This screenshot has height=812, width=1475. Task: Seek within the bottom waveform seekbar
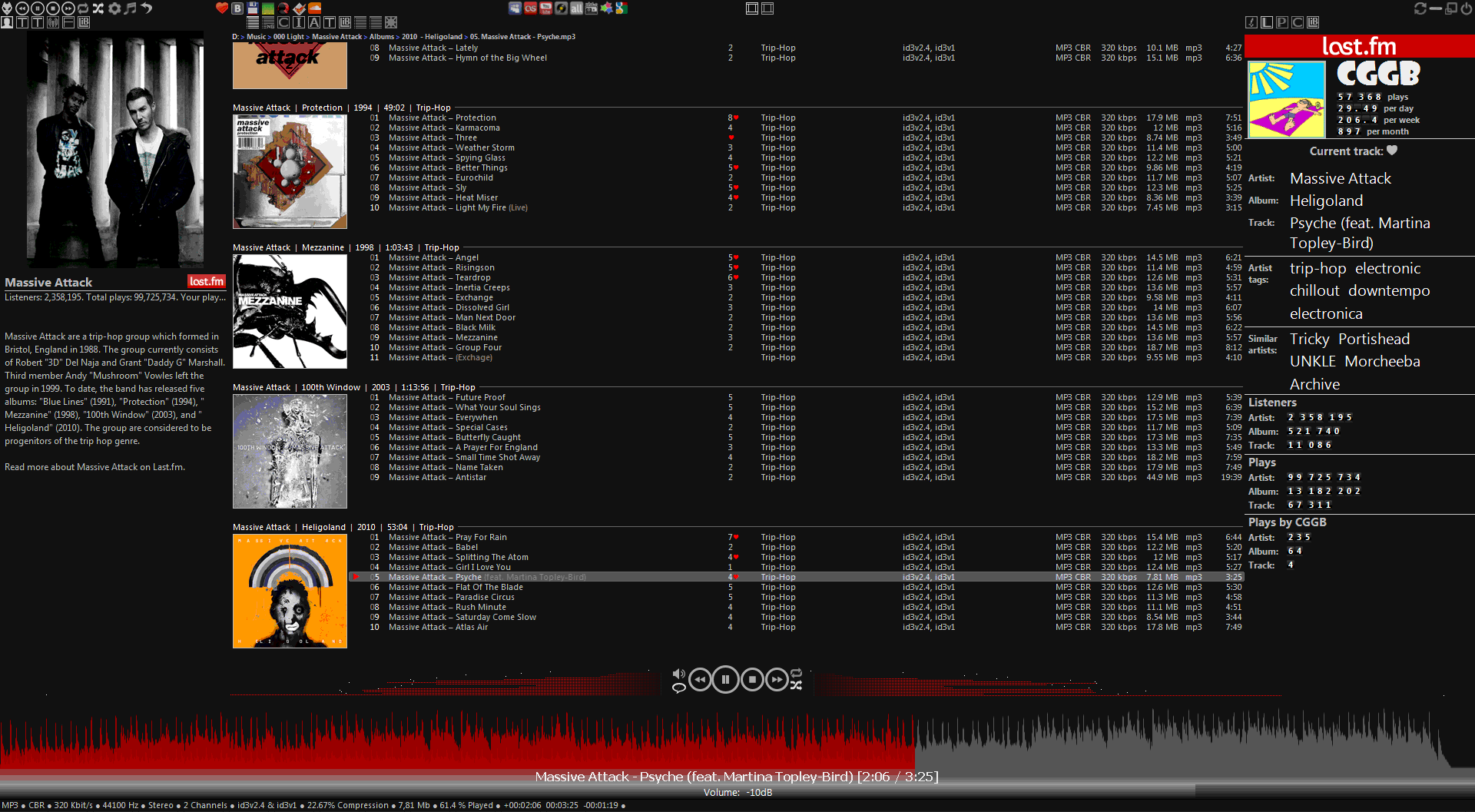(x=737, y=737)
